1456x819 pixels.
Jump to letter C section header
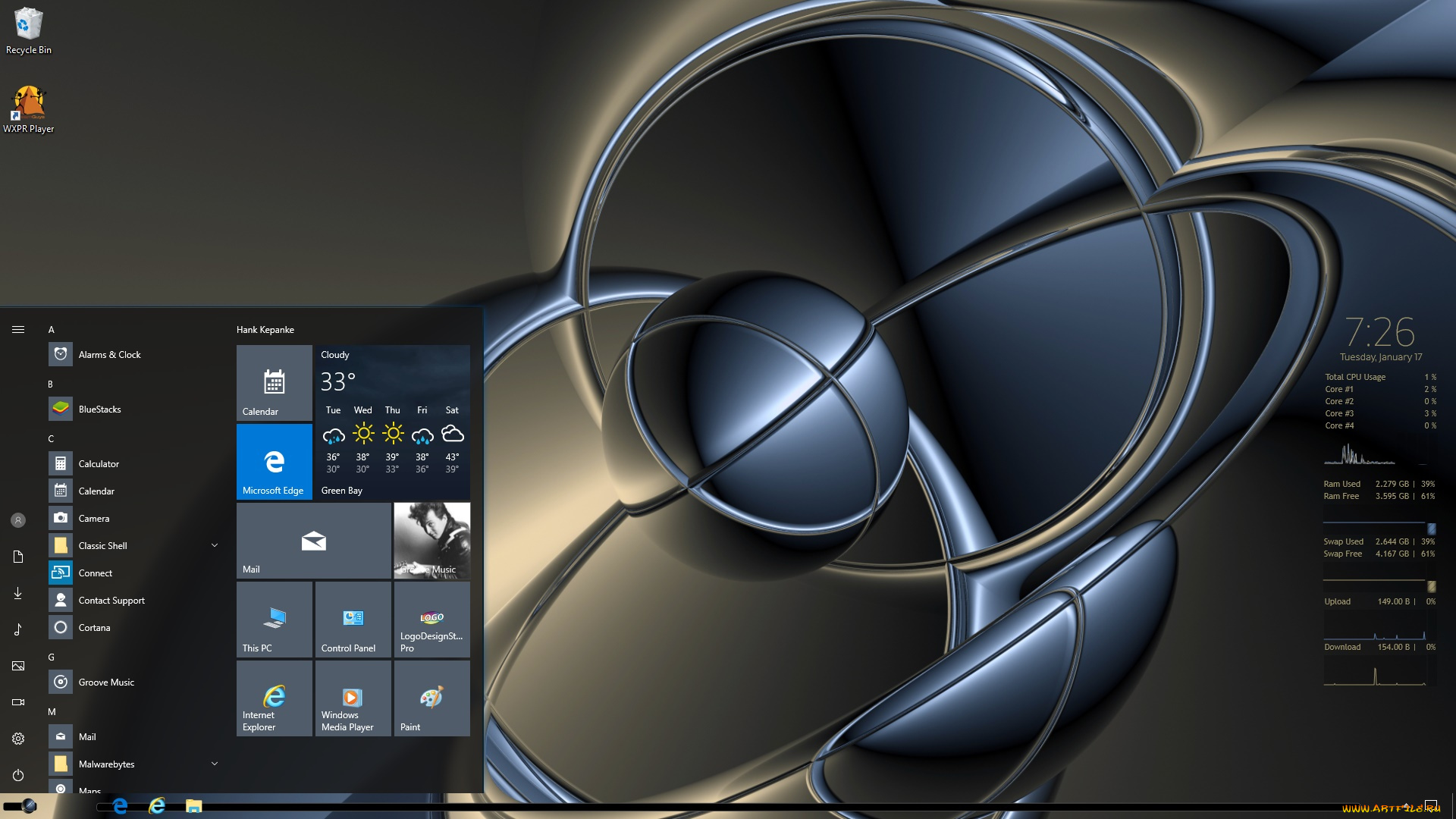pyautogui.click(x=52, y=439)
